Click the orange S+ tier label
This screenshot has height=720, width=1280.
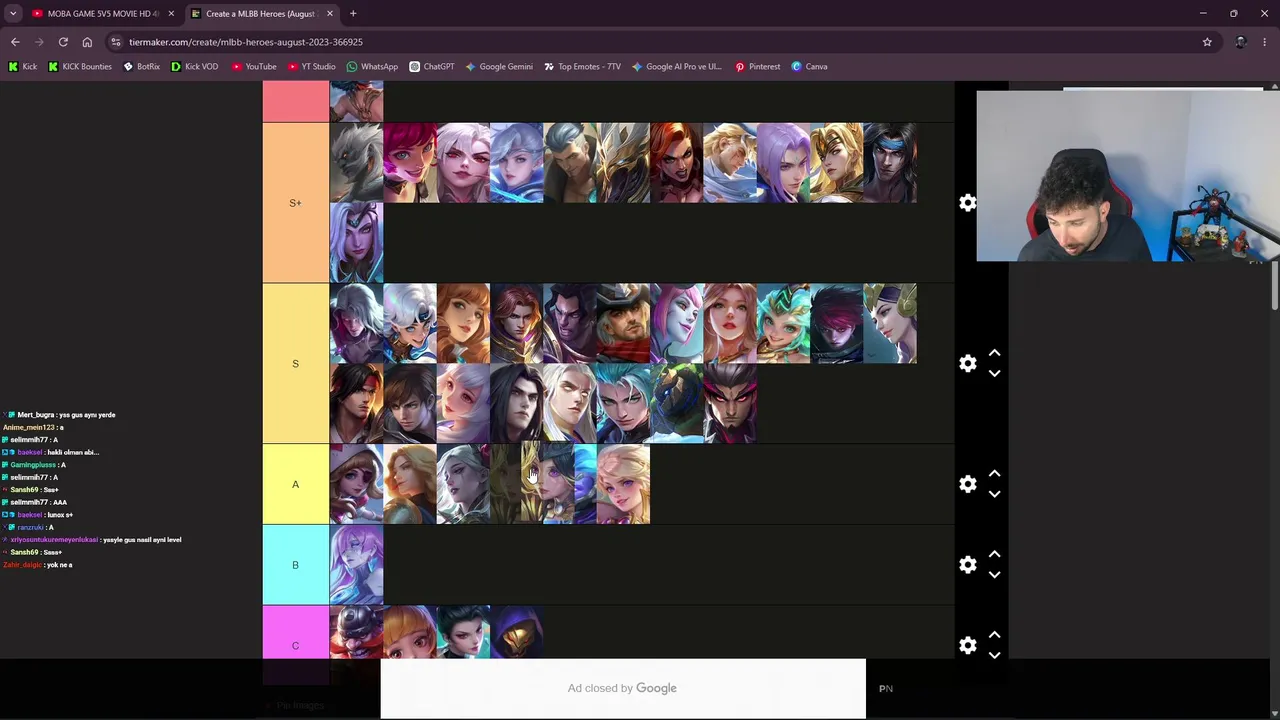pyautogui.click(x=295, y=203)
